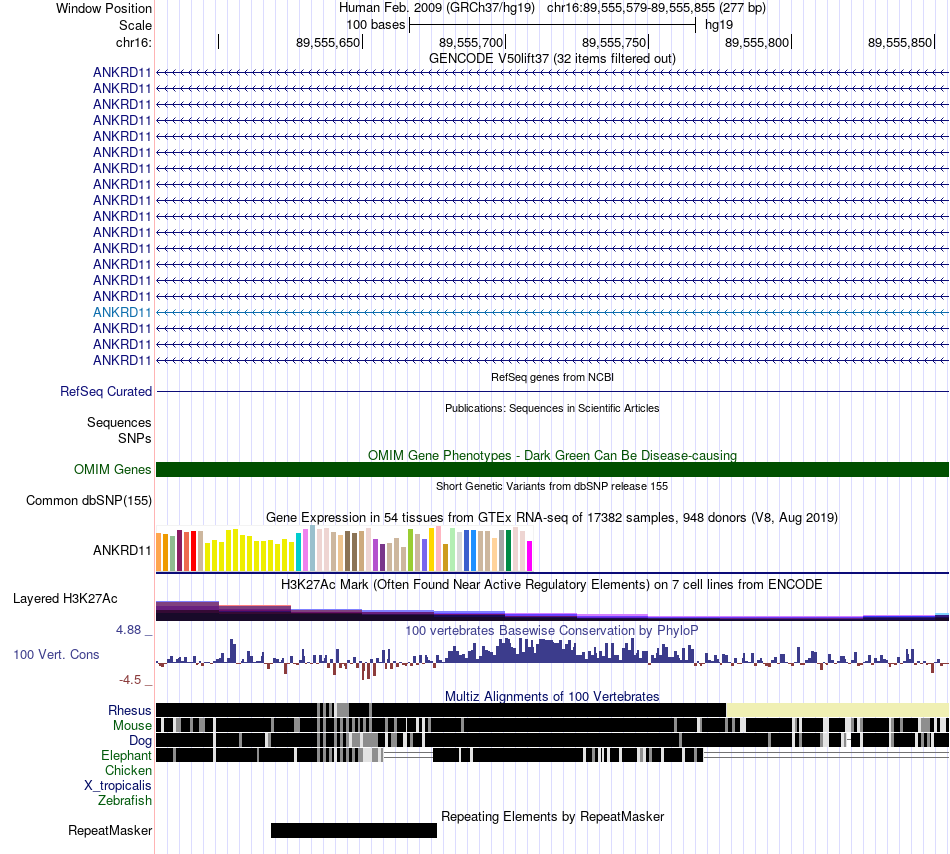This screenshot has height=854, width=950.
Task: Click the Zebrafish species label
Action: click(125, 801)
